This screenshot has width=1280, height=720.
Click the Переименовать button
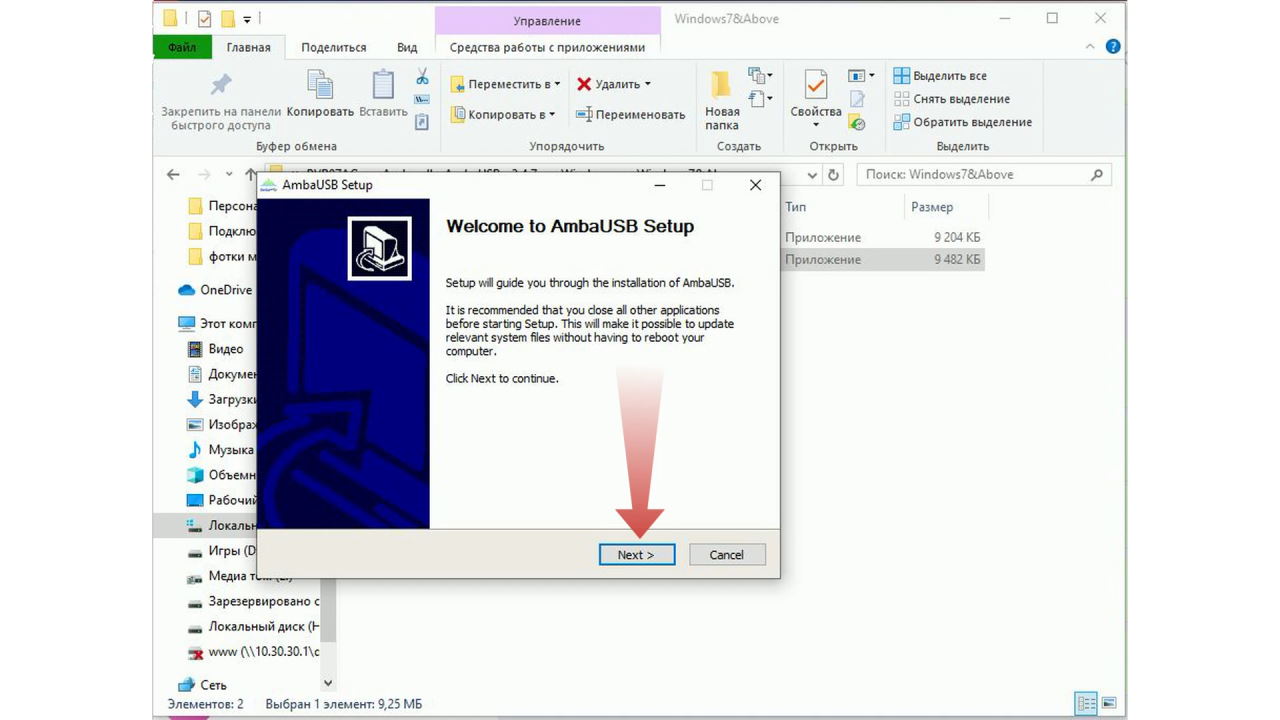pos(631,114)
